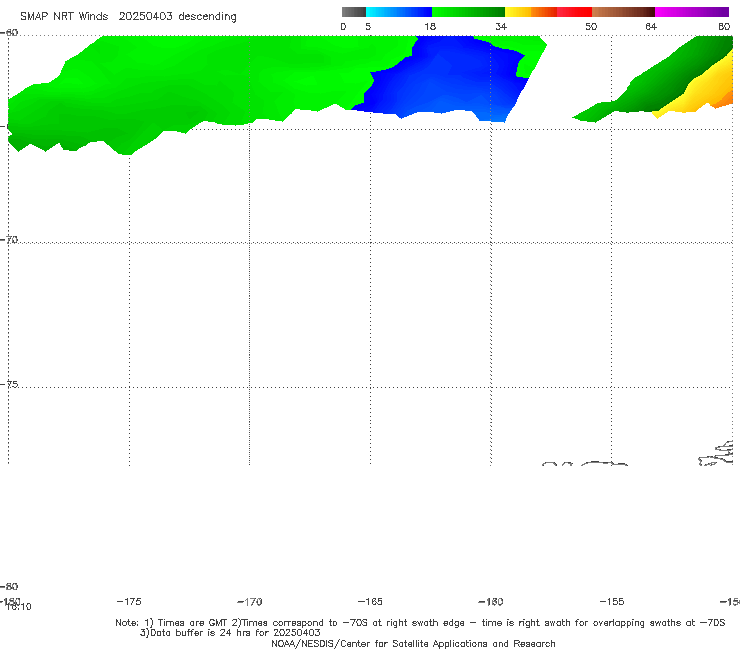Pick the green segment of the color bar

click(x=468, y=12)
